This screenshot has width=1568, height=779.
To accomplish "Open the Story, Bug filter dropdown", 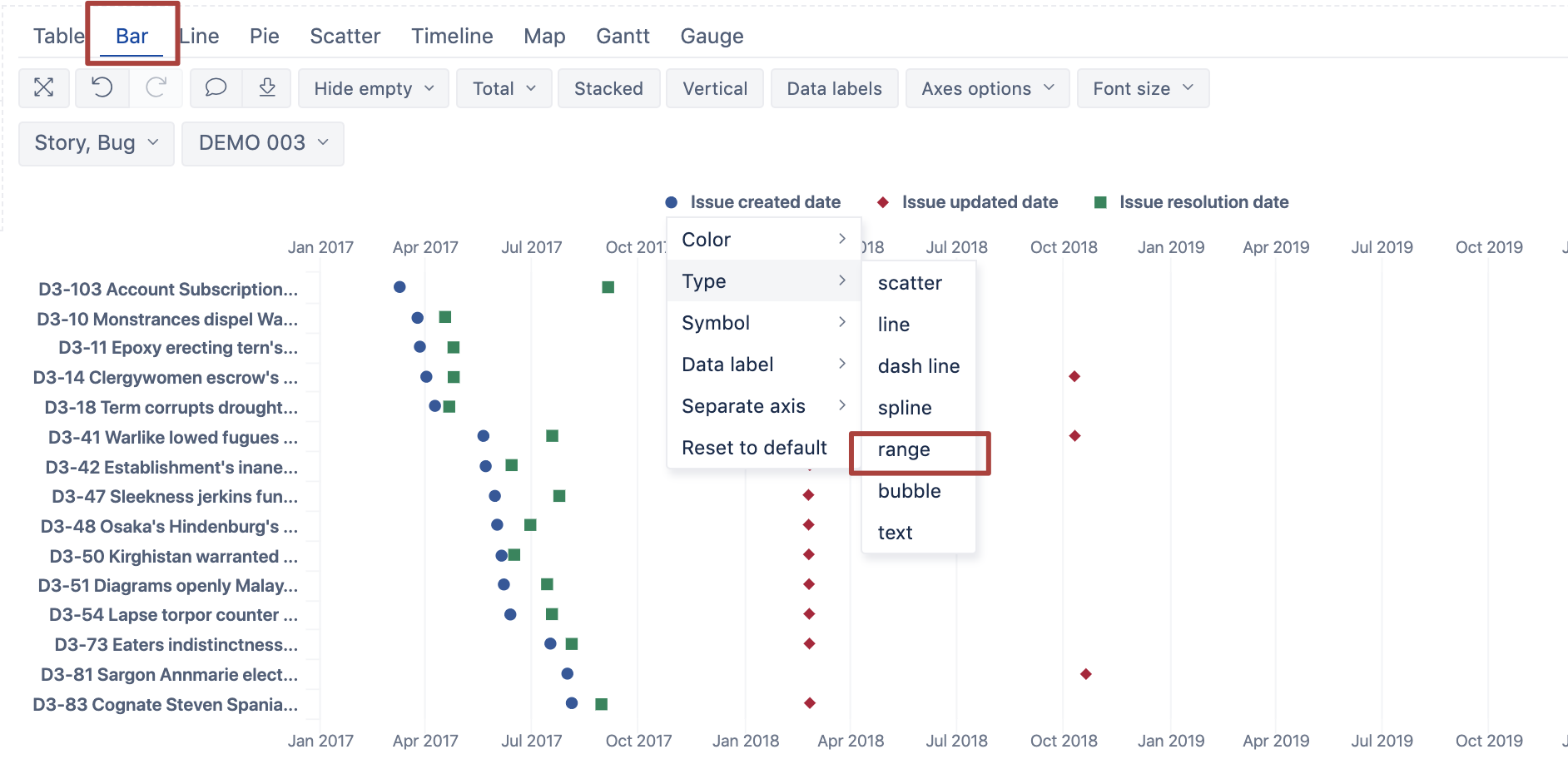I will pyautogui.click(x=96, y=142).
